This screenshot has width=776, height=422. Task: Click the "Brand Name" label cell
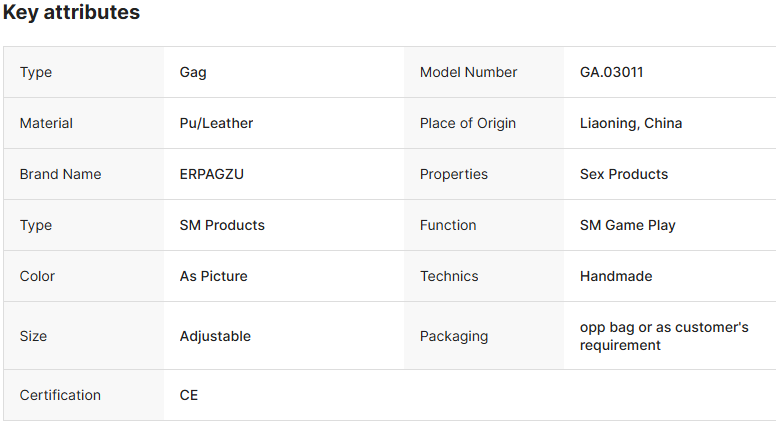tap(60, 174)
